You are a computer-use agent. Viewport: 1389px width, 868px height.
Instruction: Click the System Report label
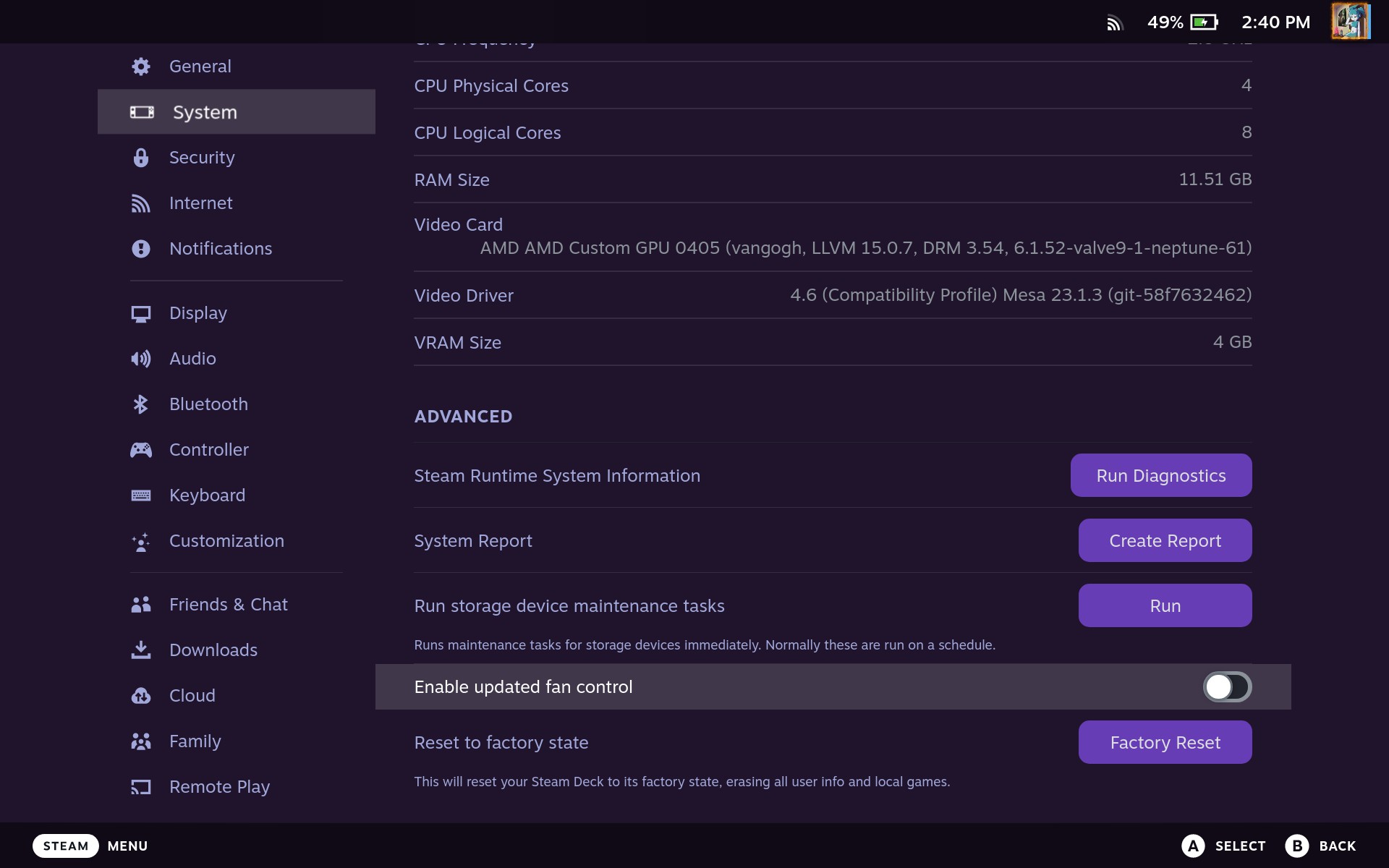click(473, 541)
